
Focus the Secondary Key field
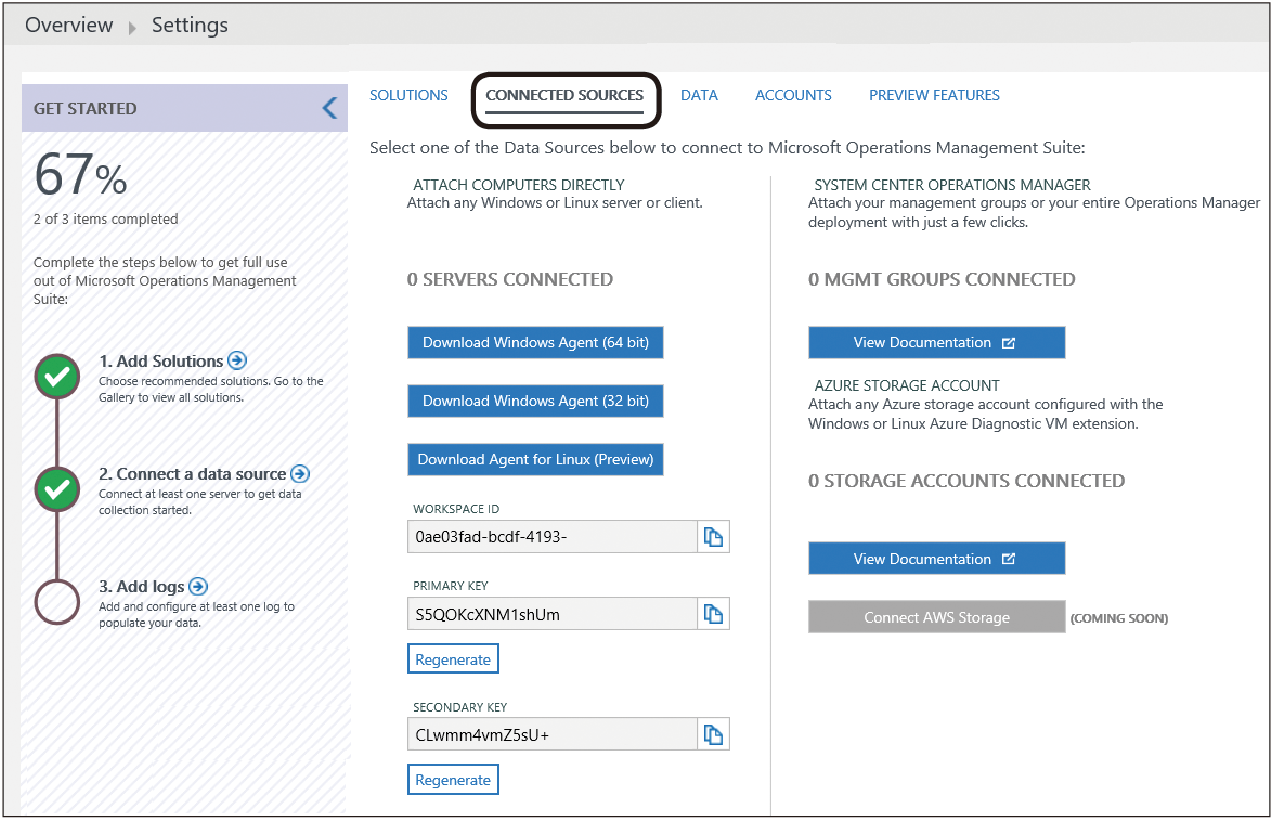click(553, 735)
